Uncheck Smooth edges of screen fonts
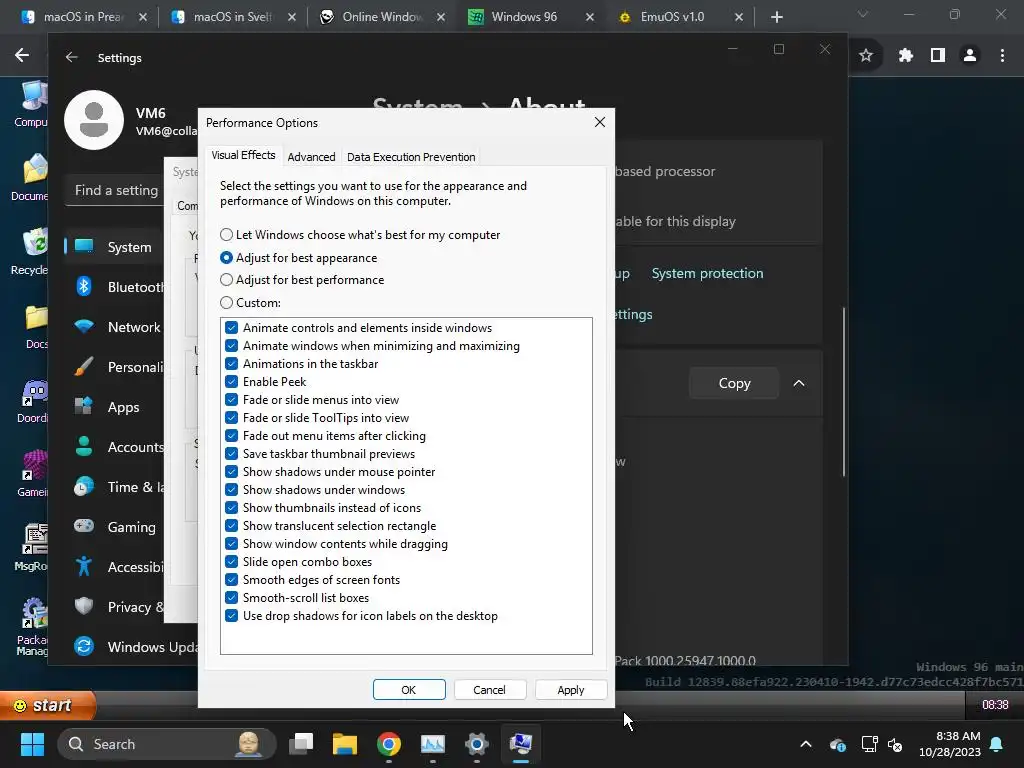The image size is (1024, 768). pyautogui.click(x=231, y=580)
